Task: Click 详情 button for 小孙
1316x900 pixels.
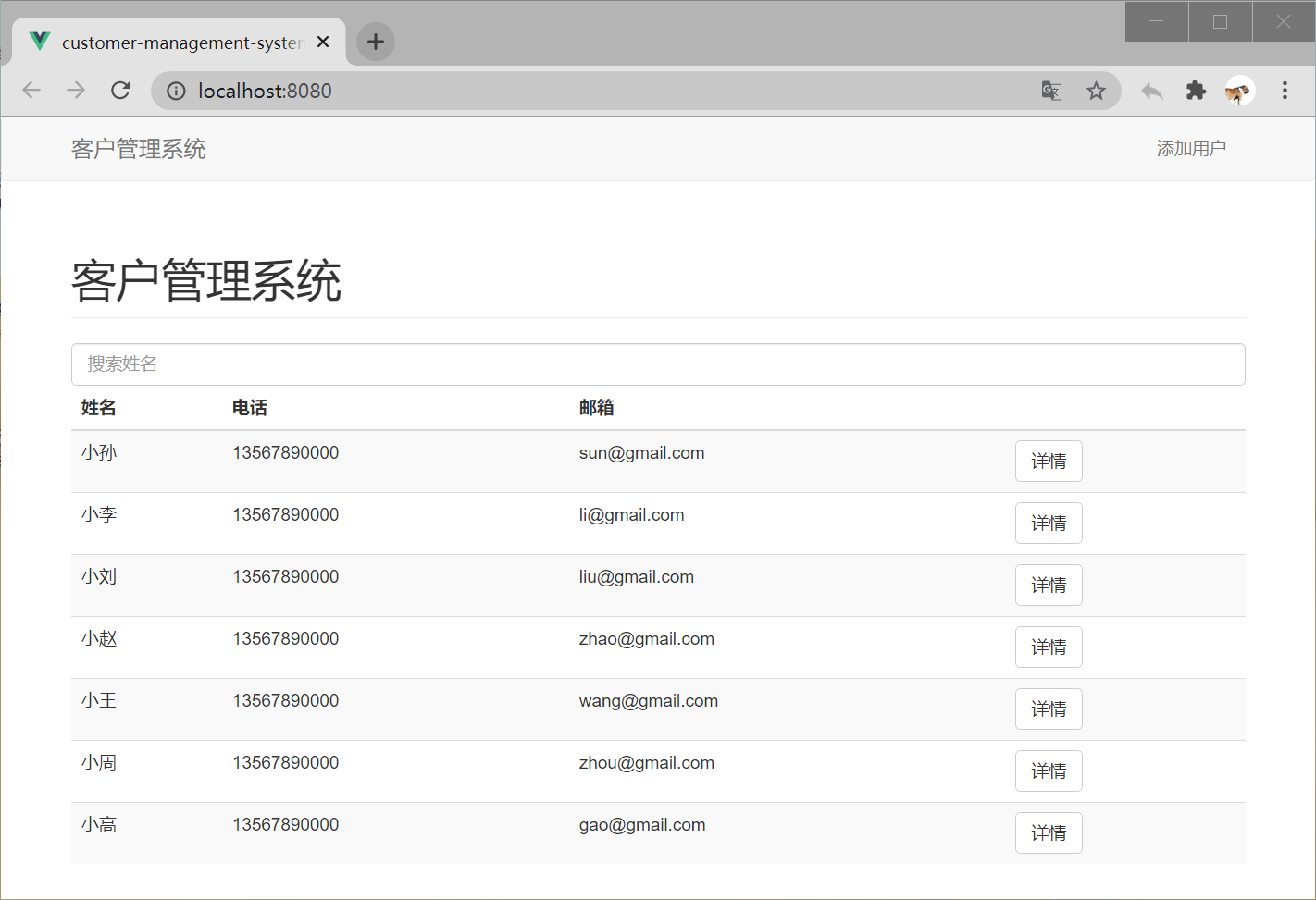Action: coord(1049,461)
